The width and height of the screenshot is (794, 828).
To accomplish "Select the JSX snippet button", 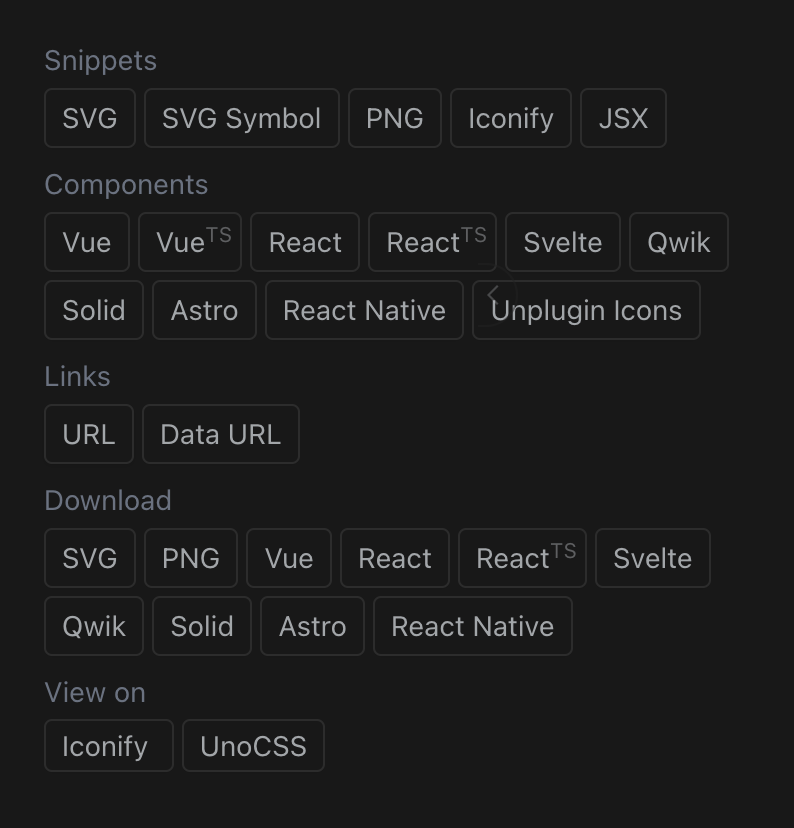I will [623, 118].
